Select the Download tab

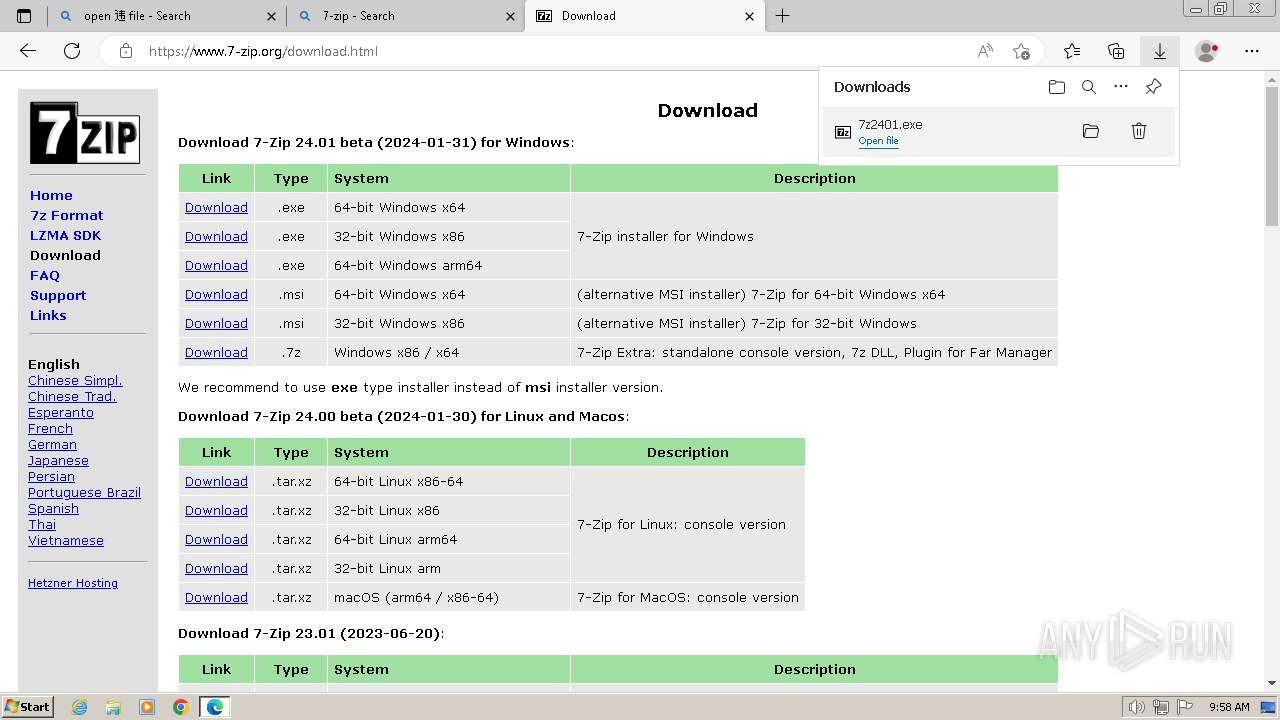[x=645, y=16]
